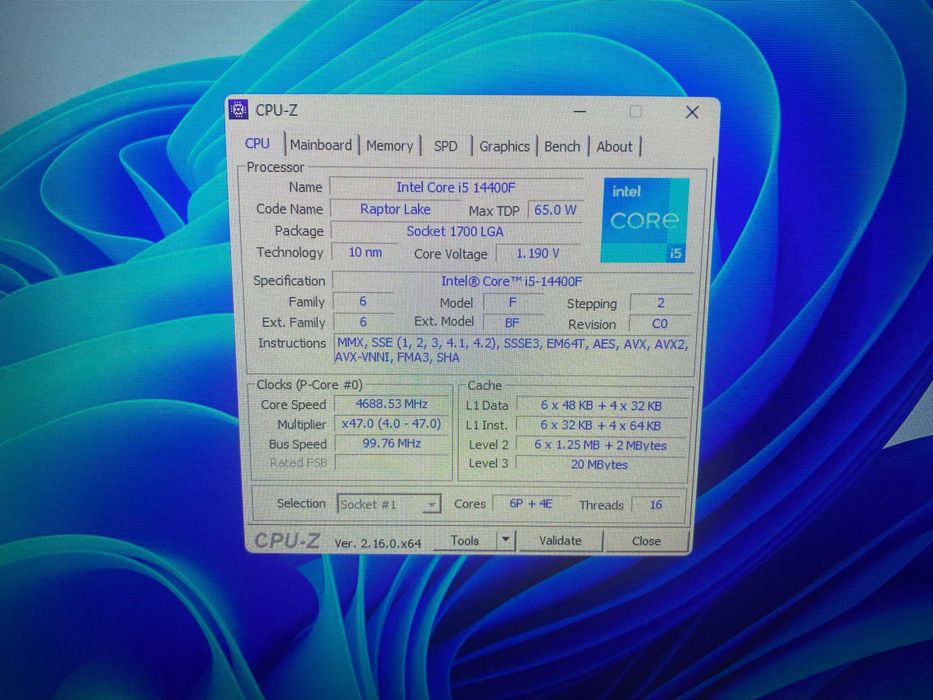Click Level 3 cache 20 MBytes value
933x700 pixels.
600,464
